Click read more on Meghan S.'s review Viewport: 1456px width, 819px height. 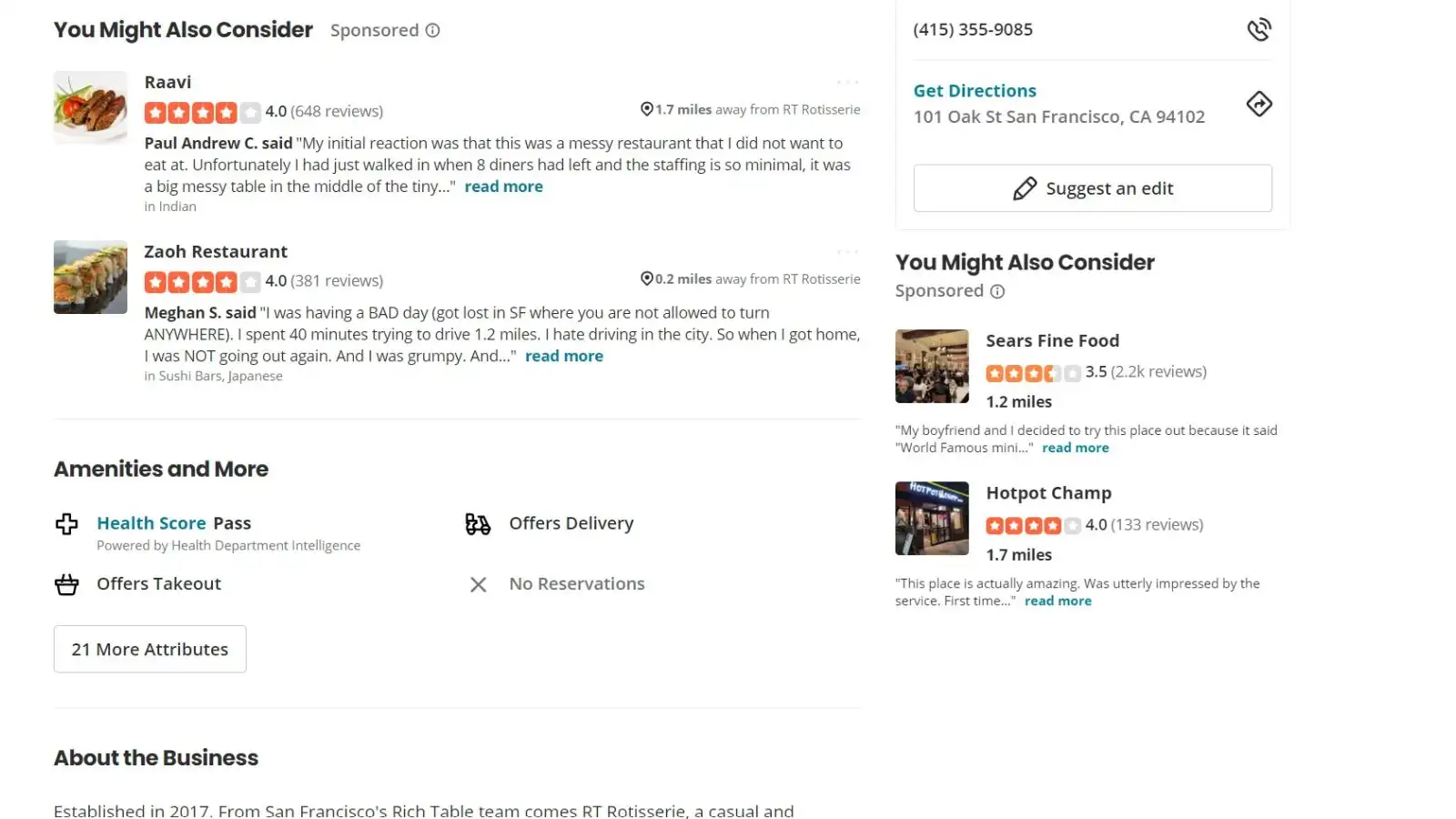[x=564, y=356]
